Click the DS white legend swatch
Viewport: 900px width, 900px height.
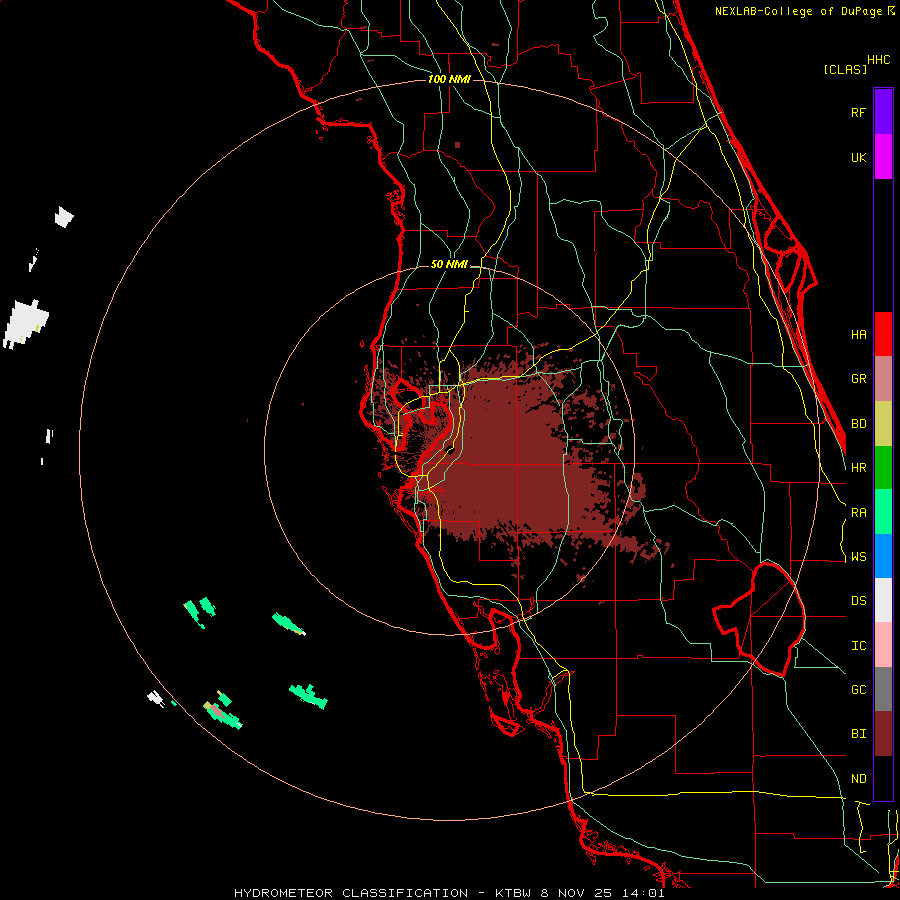point(883,600)
